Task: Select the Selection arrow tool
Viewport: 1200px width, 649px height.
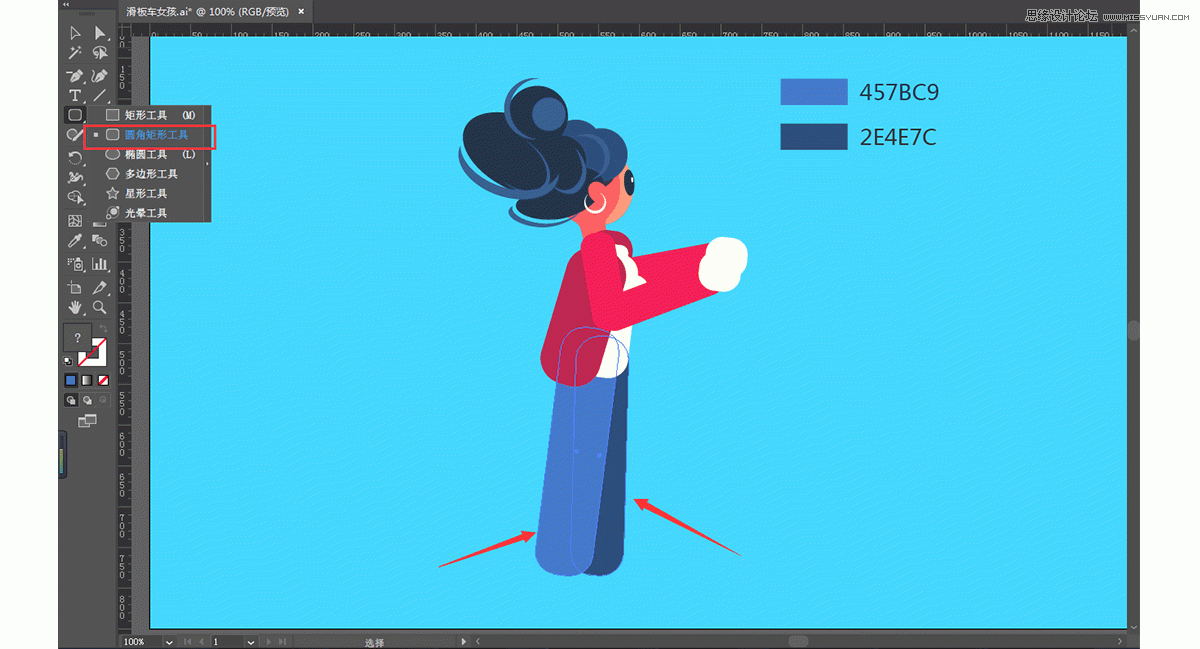Action: (x=75, y=34)
